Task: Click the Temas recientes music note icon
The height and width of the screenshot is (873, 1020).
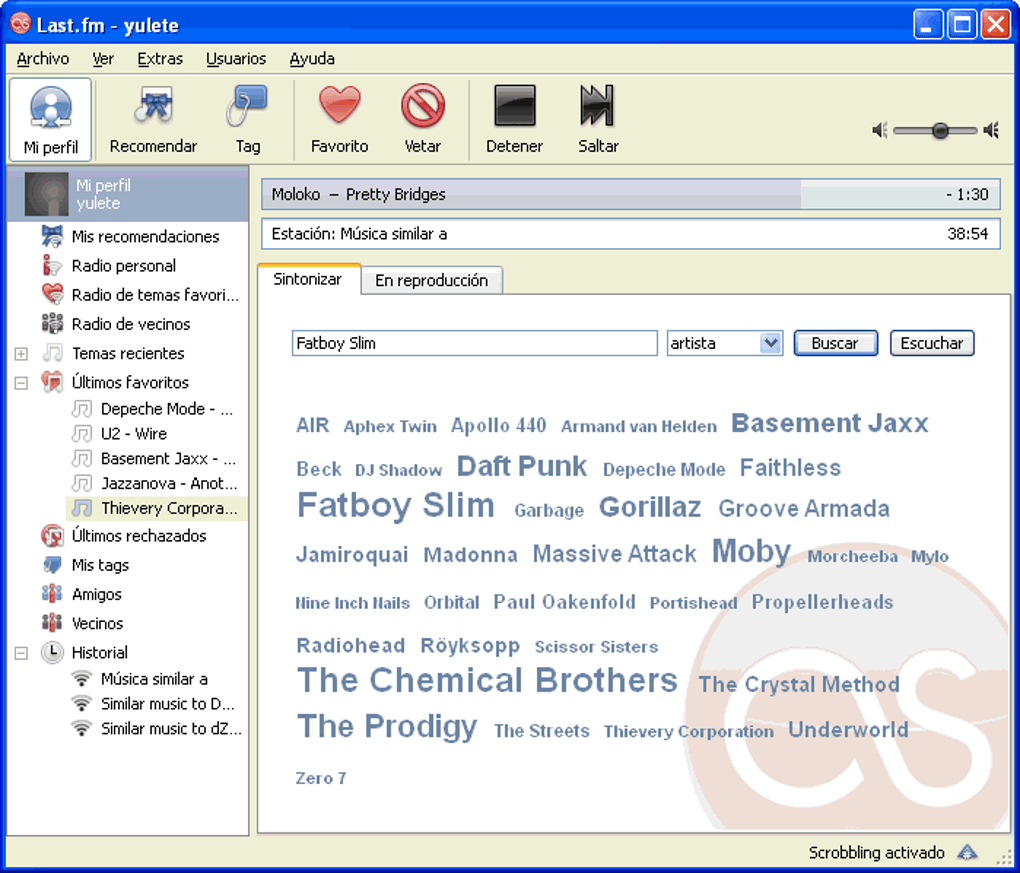Action: click(52, 353)
